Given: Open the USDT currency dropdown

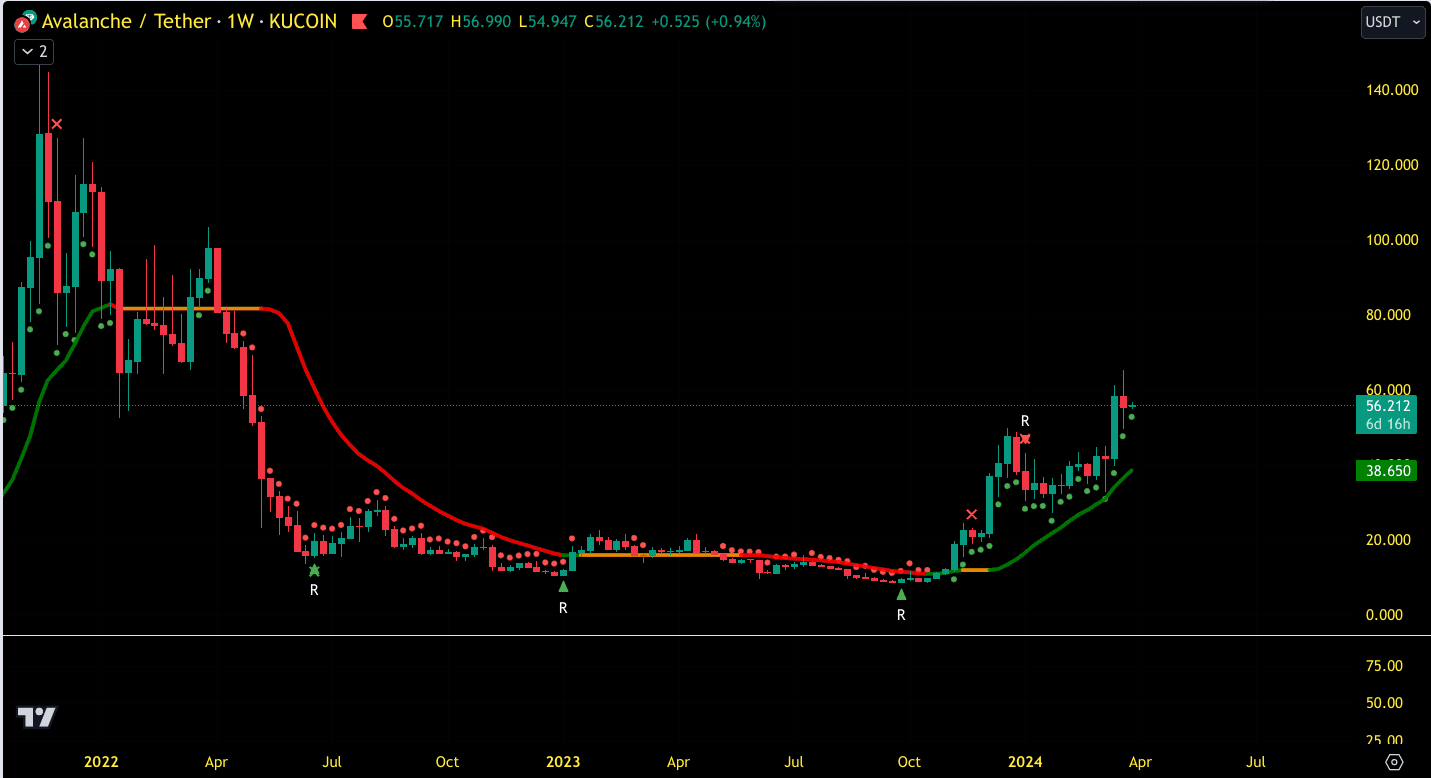Looking at the screenshot, I should (x=1393, y=22).
